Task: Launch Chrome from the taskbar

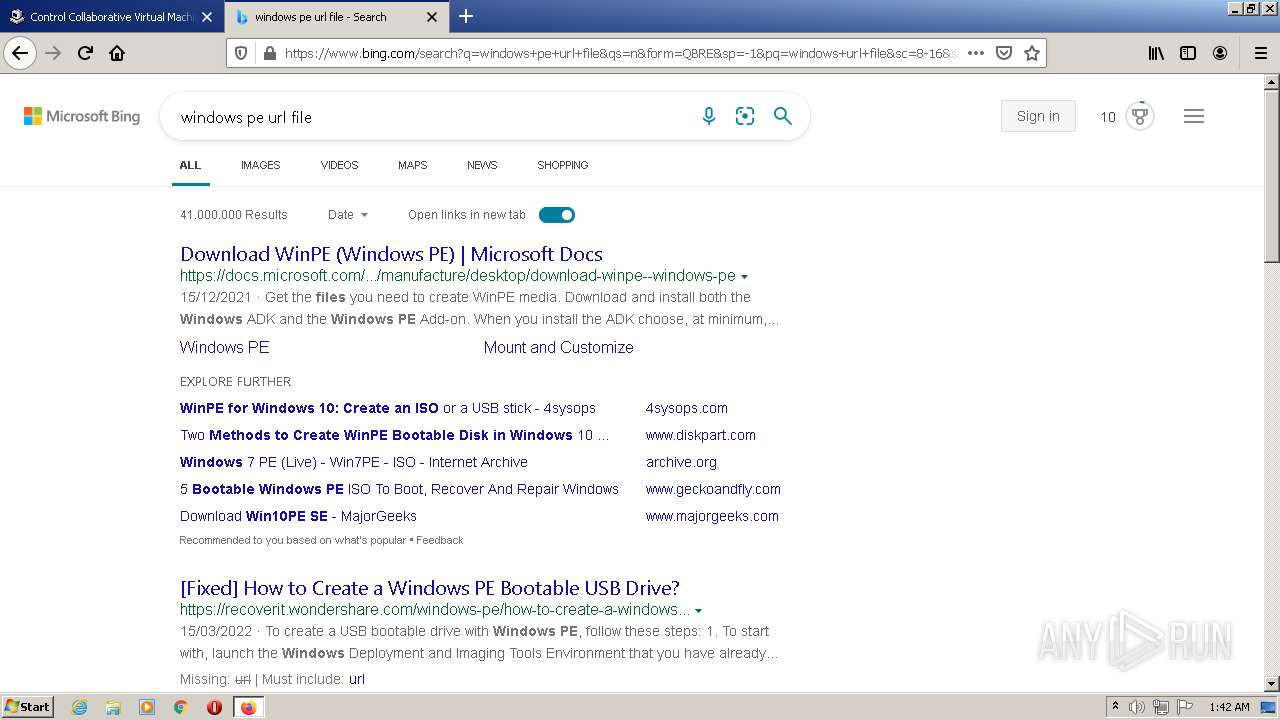Action: (180, 707)
